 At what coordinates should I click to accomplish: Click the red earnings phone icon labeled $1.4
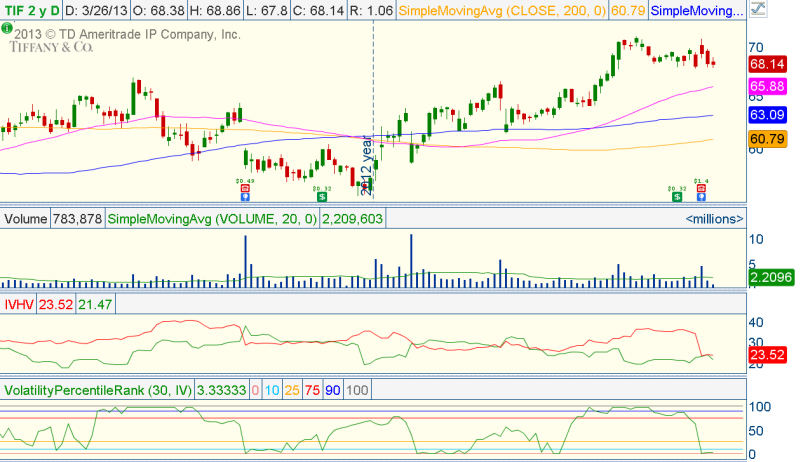701,190
